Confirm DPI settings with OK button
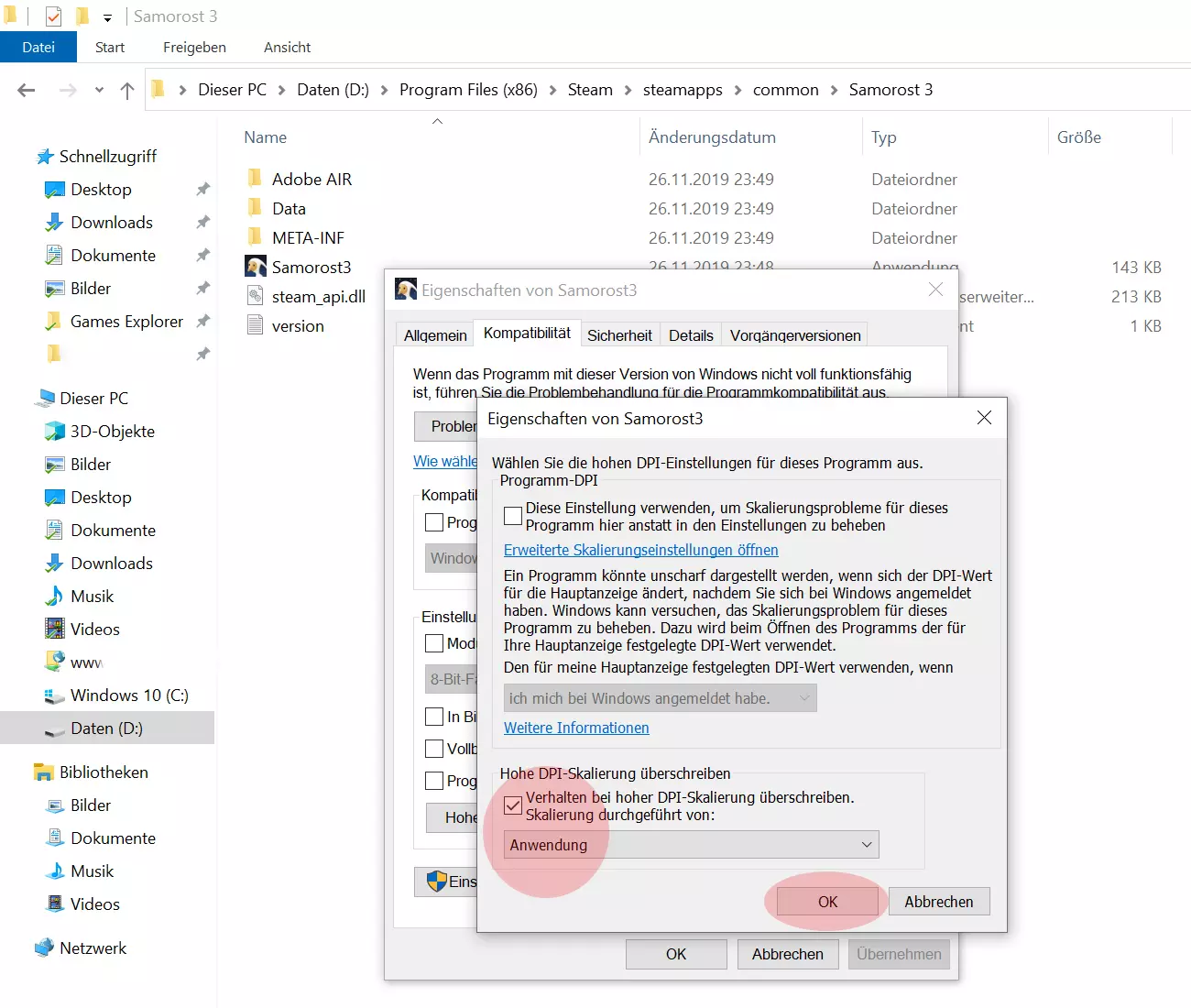The image size is (1191, 1008). point(827,902)
